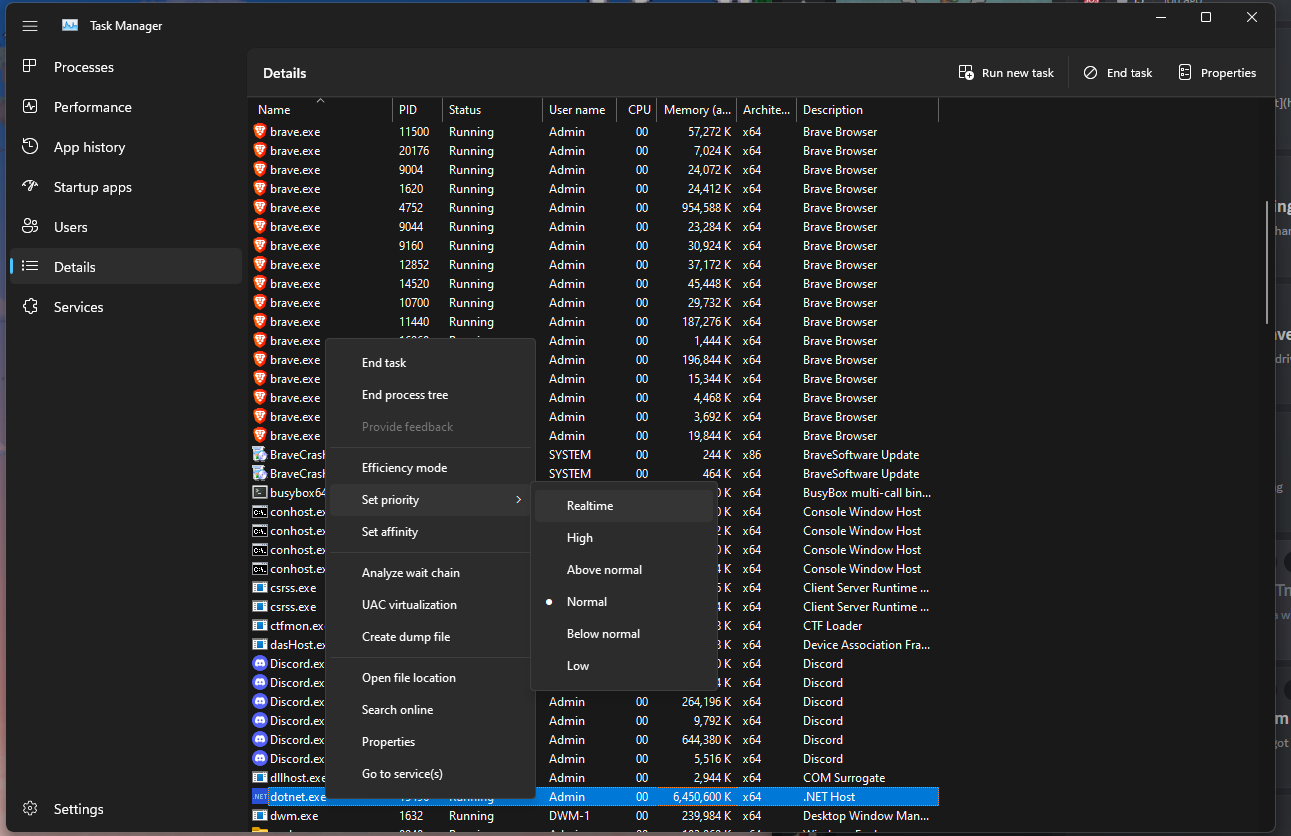Sort by the CPU column header

point(636,110)
